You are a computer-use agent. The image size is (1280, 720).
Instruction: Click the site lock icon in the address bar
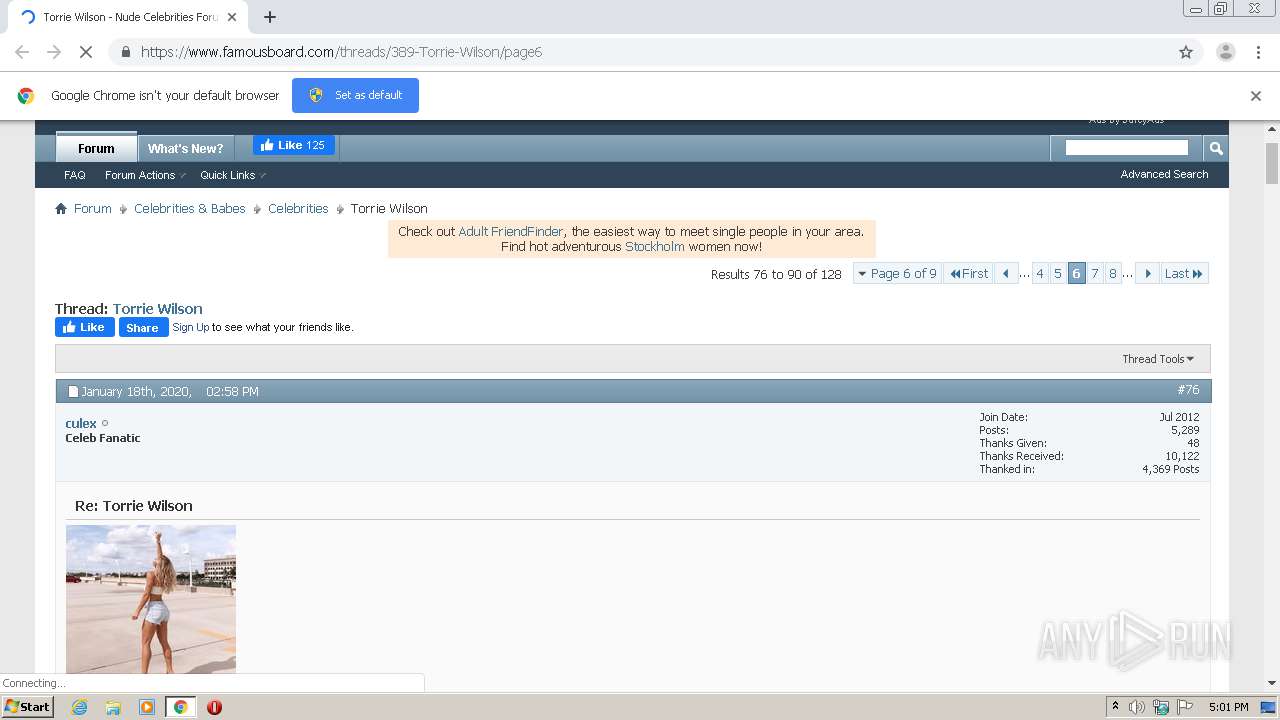coord(125,52)
